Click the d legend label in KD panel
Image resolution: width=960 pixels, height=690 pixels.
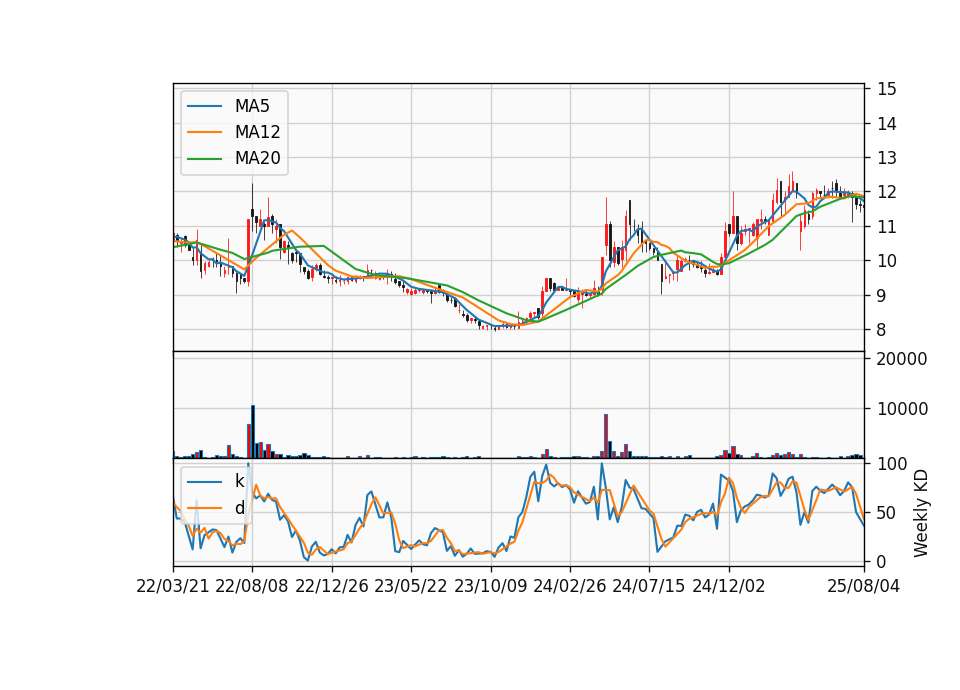tap(239, 508)
